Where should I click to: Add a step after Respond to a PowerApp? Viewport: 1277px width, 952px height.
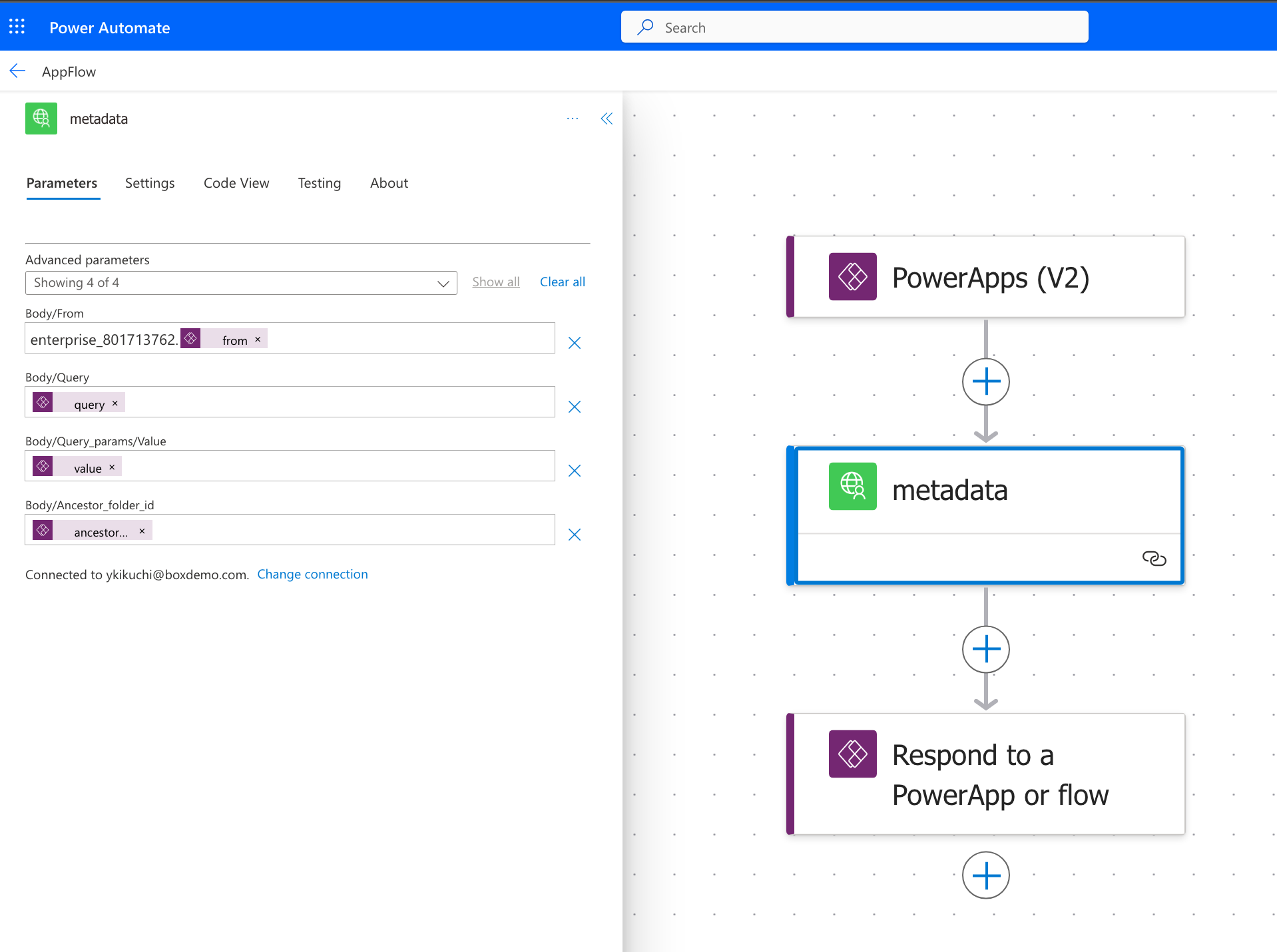tap(986, 875)
